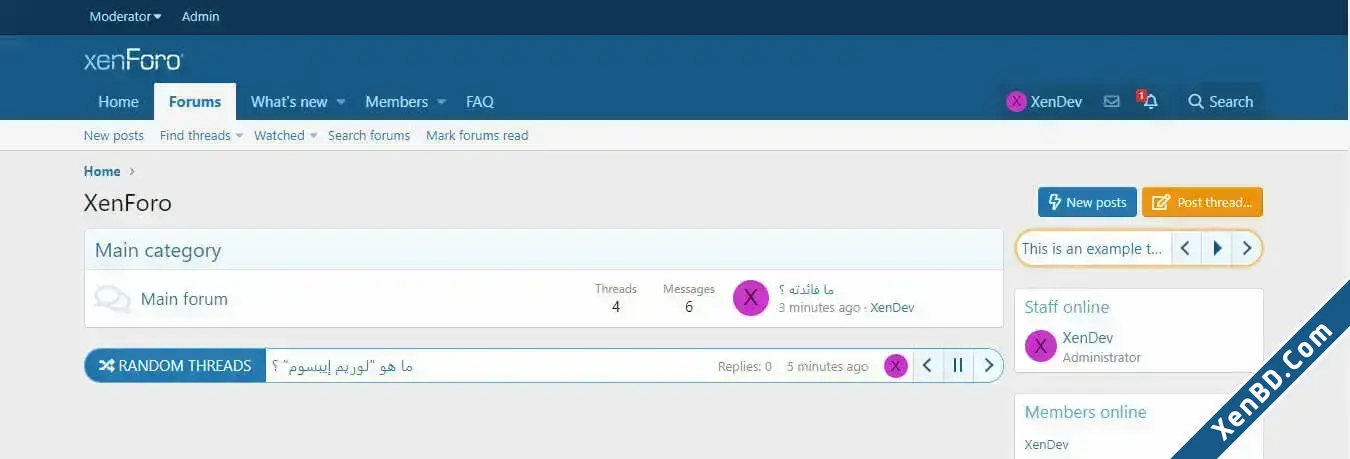The height and width of the screenshot is (459, 1350).
Task: Open the FAQ navigation tab
Action: [480, 102]
